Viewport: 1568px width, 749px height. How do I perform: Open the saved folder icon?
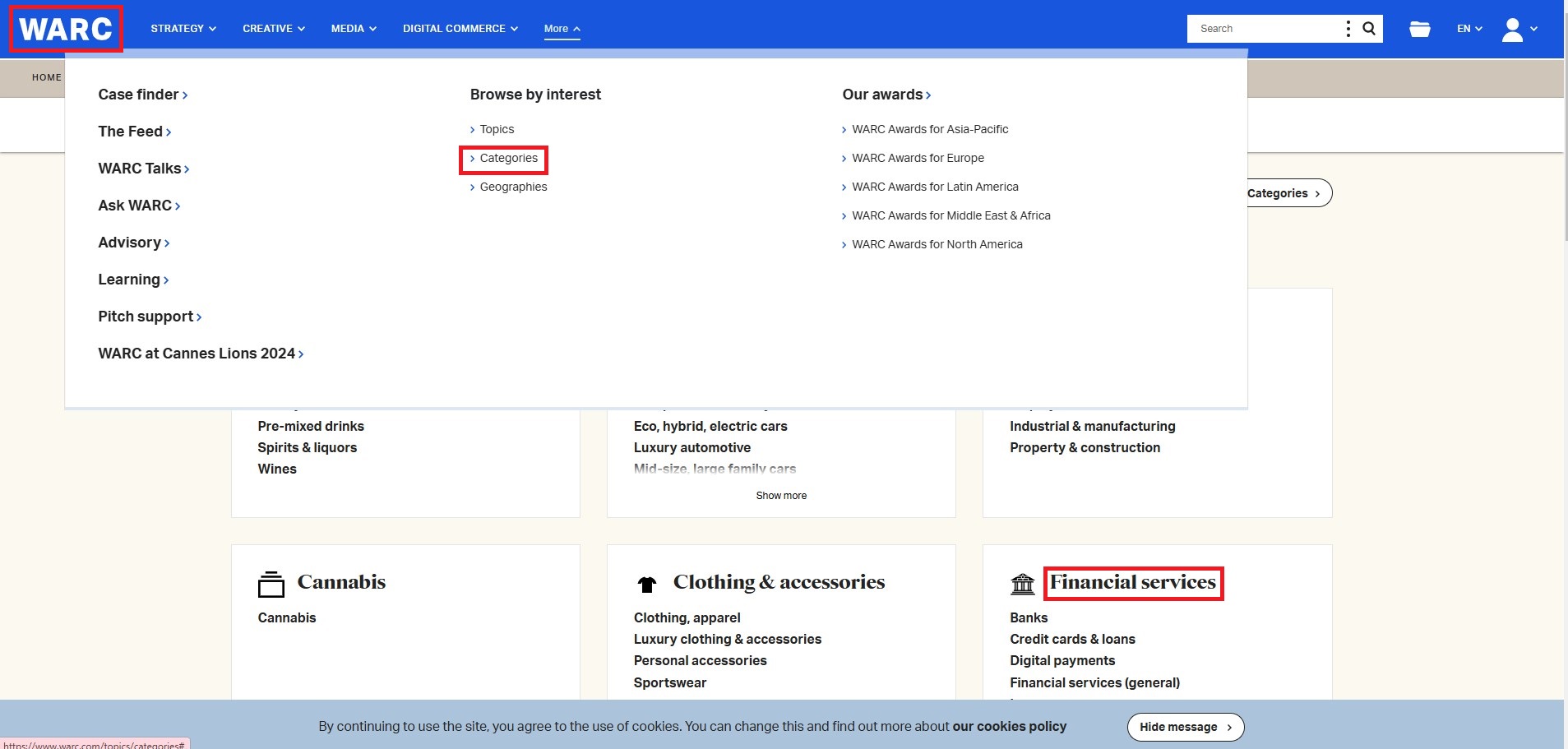point(1419,29)
